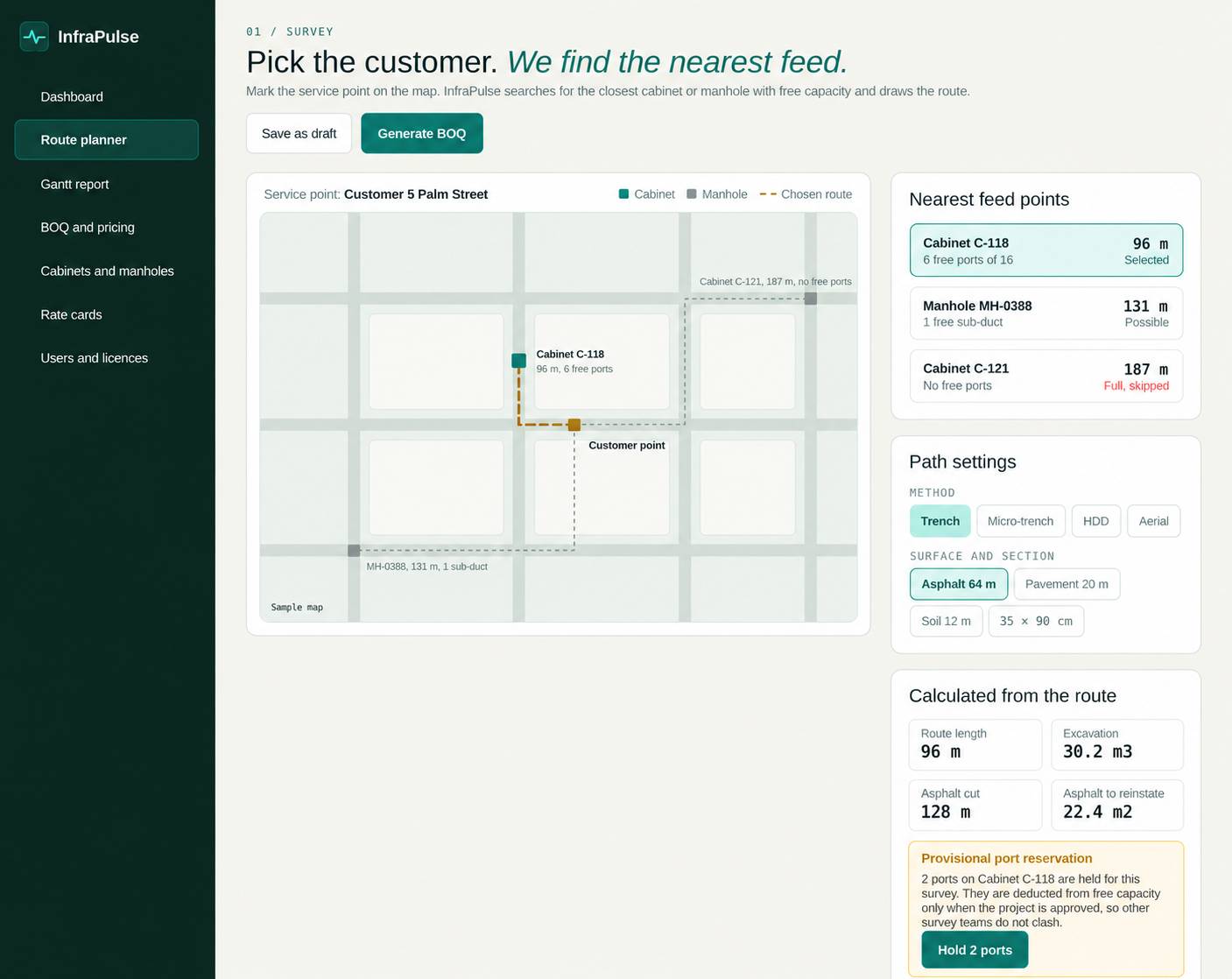Select Cabinet C-121 feed point card
Screen dimensions: 1232x979
[1046, 377]
